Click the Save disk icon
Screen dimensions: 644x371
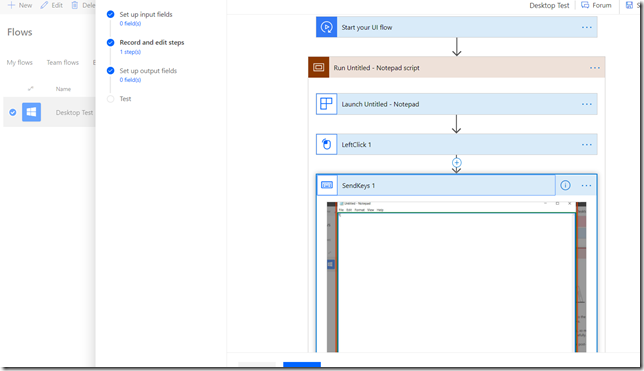pyautogui.click(x=629, y=5)
